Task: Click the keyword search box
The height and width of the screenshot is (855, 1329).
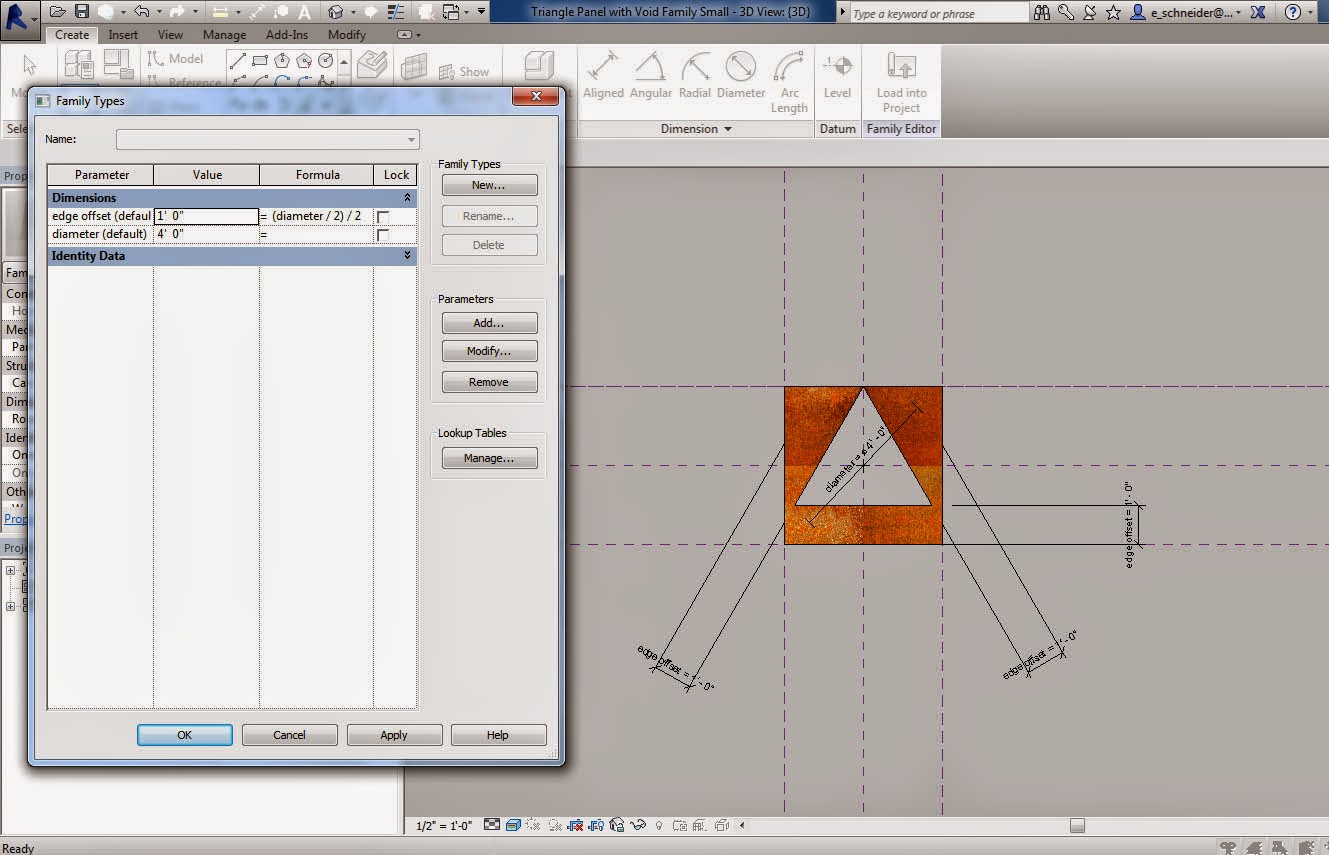Action: 938,13
